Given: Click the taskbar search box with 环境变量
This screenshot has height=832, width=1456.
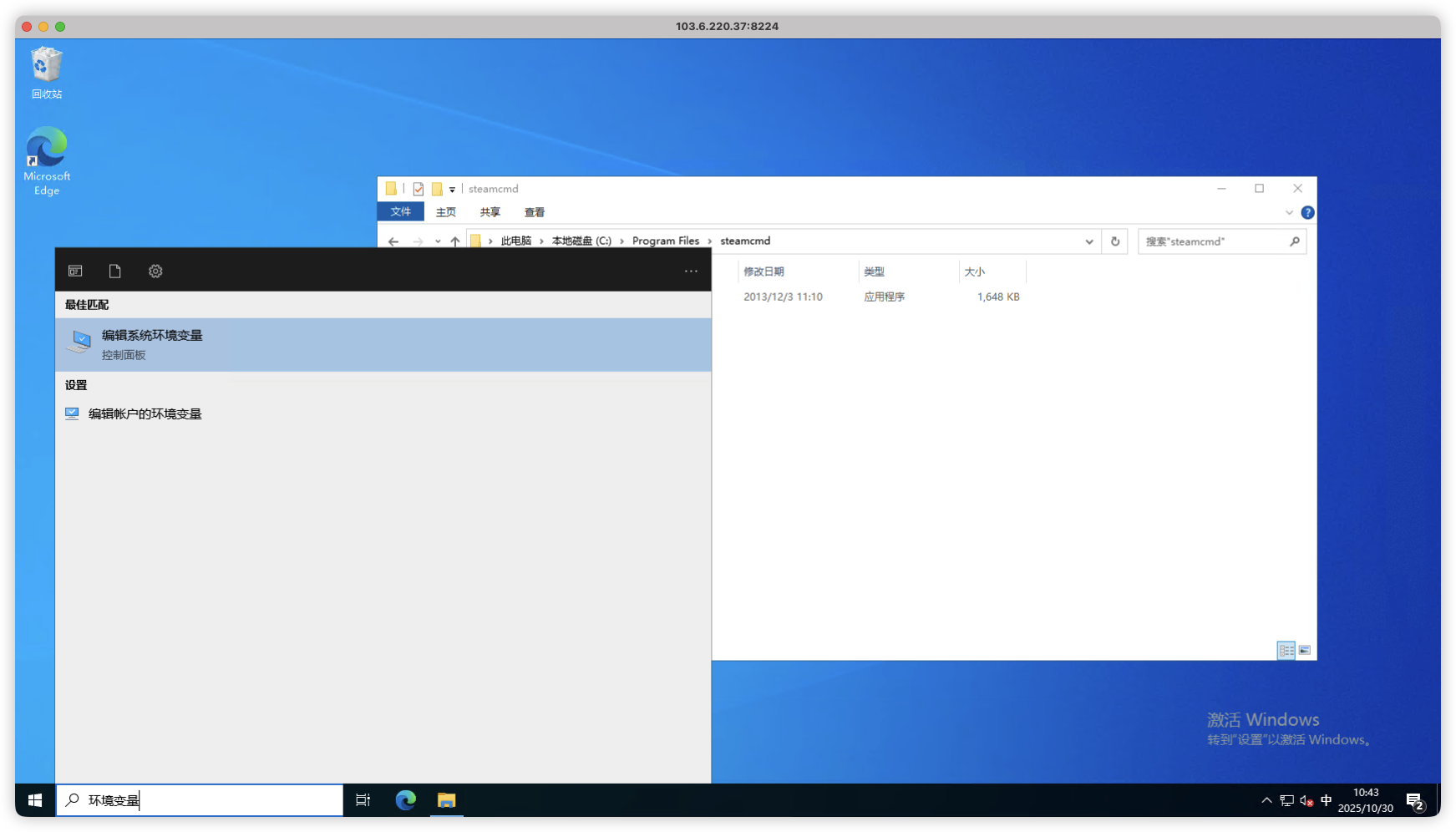Looking at the screenshot, I should tap(200, 800).
